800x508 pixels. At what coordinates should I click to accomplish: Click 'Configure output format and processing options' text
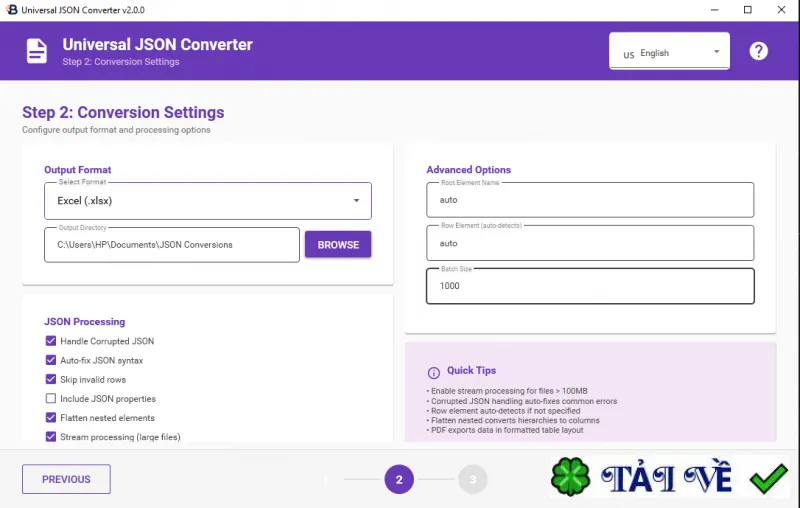[x=116, y=130]
